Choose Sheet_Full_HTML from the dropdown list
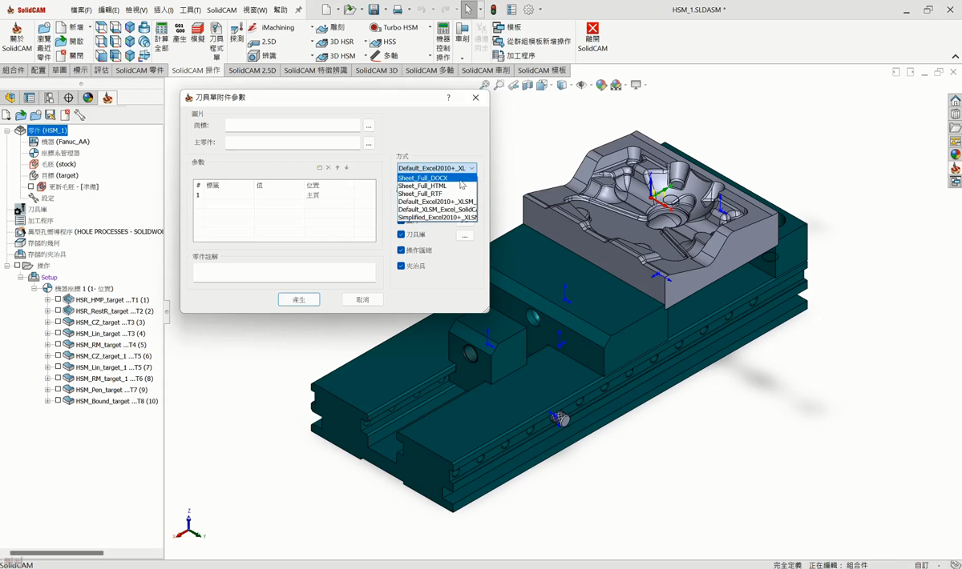Image resolution: width=962 pixels, height=569 pixels. tap(422, 186)
